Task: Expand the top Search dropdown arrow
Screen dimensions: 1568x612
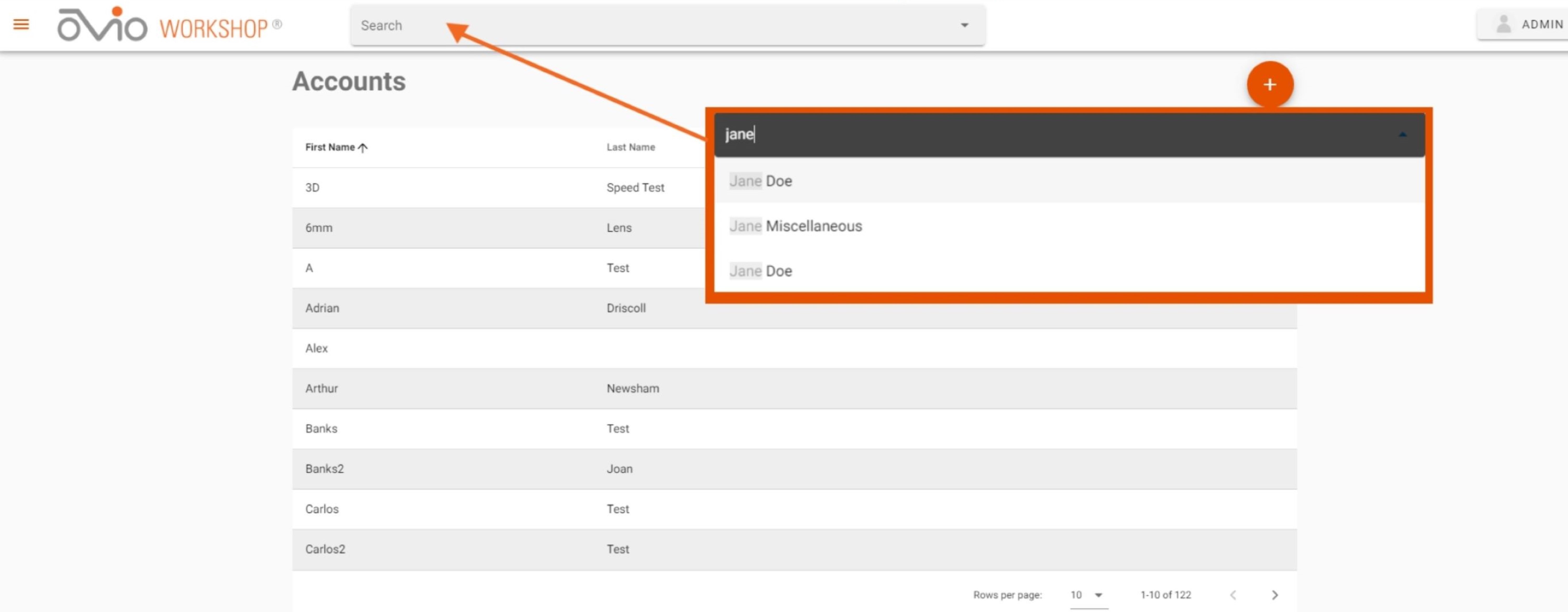Action: click(964, 26)
